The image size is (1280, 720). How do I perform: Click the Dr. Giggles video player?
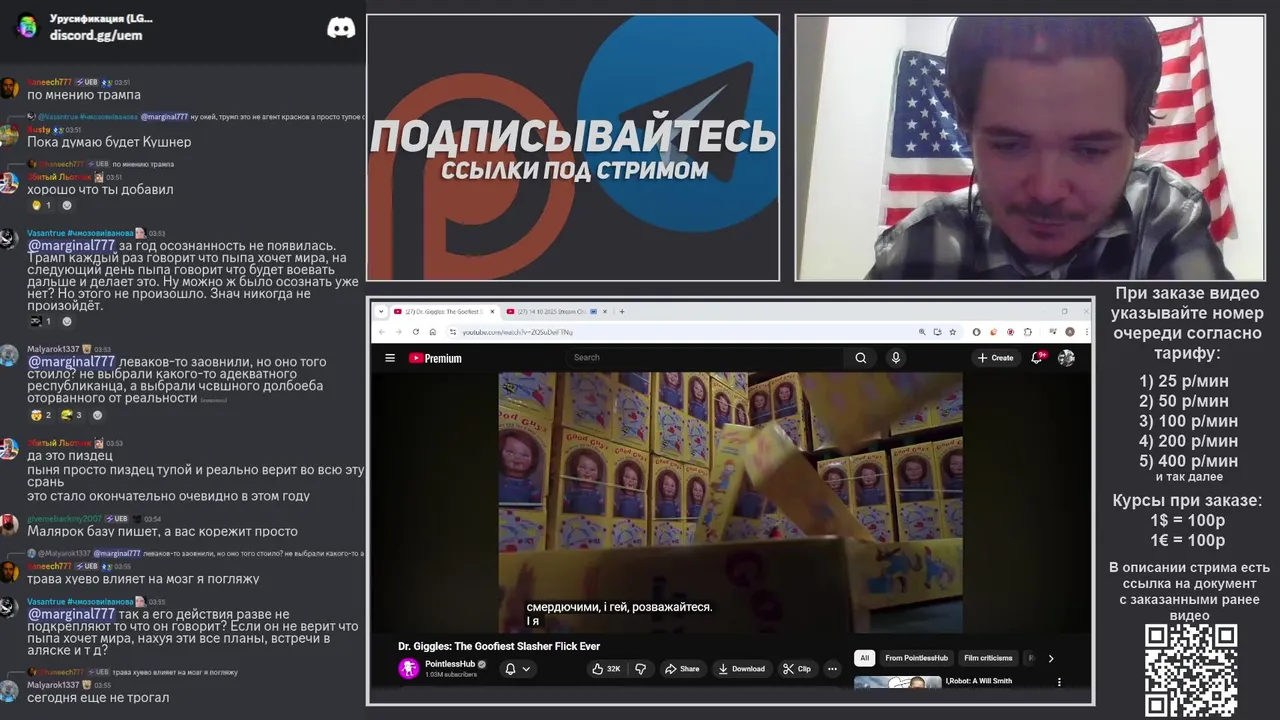coord(730,502)
